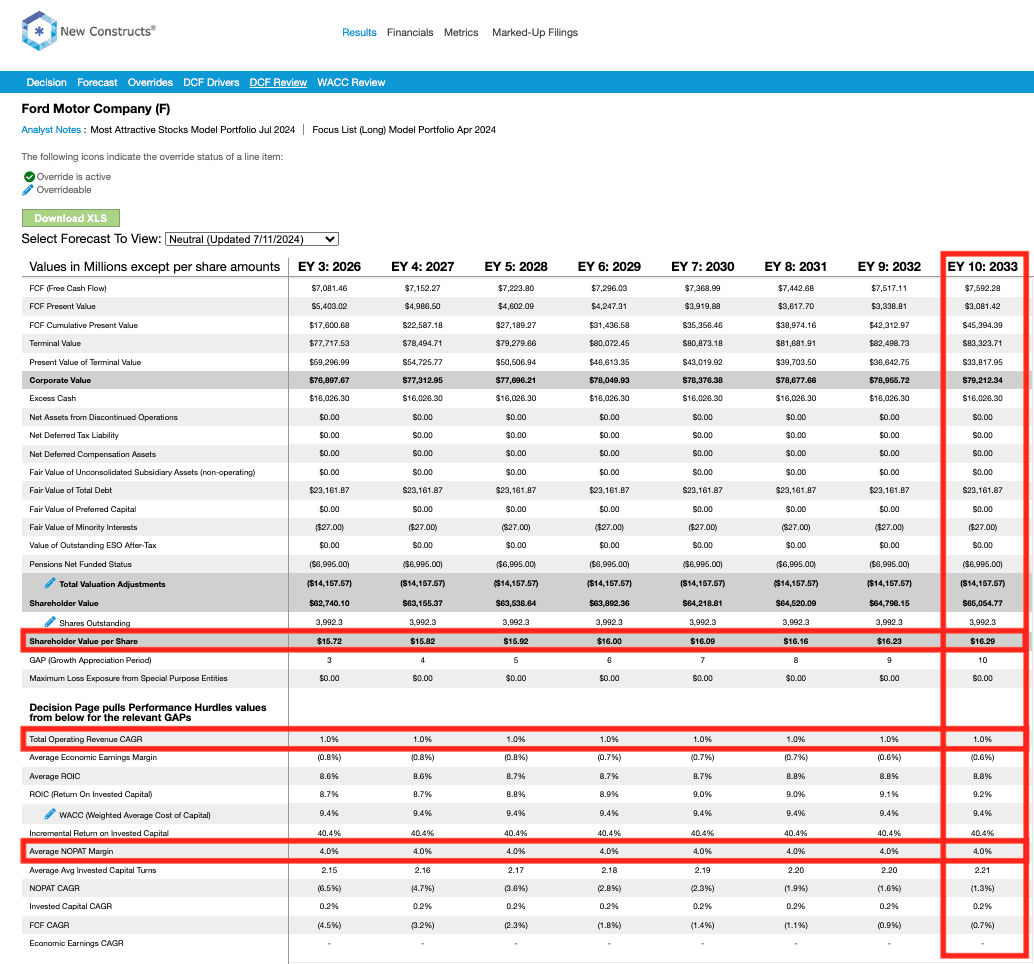1034x964 pixels.
Task: Click Most Attractive Stocks Model Portfolio Jul 2024
Action: pos(193,130)
